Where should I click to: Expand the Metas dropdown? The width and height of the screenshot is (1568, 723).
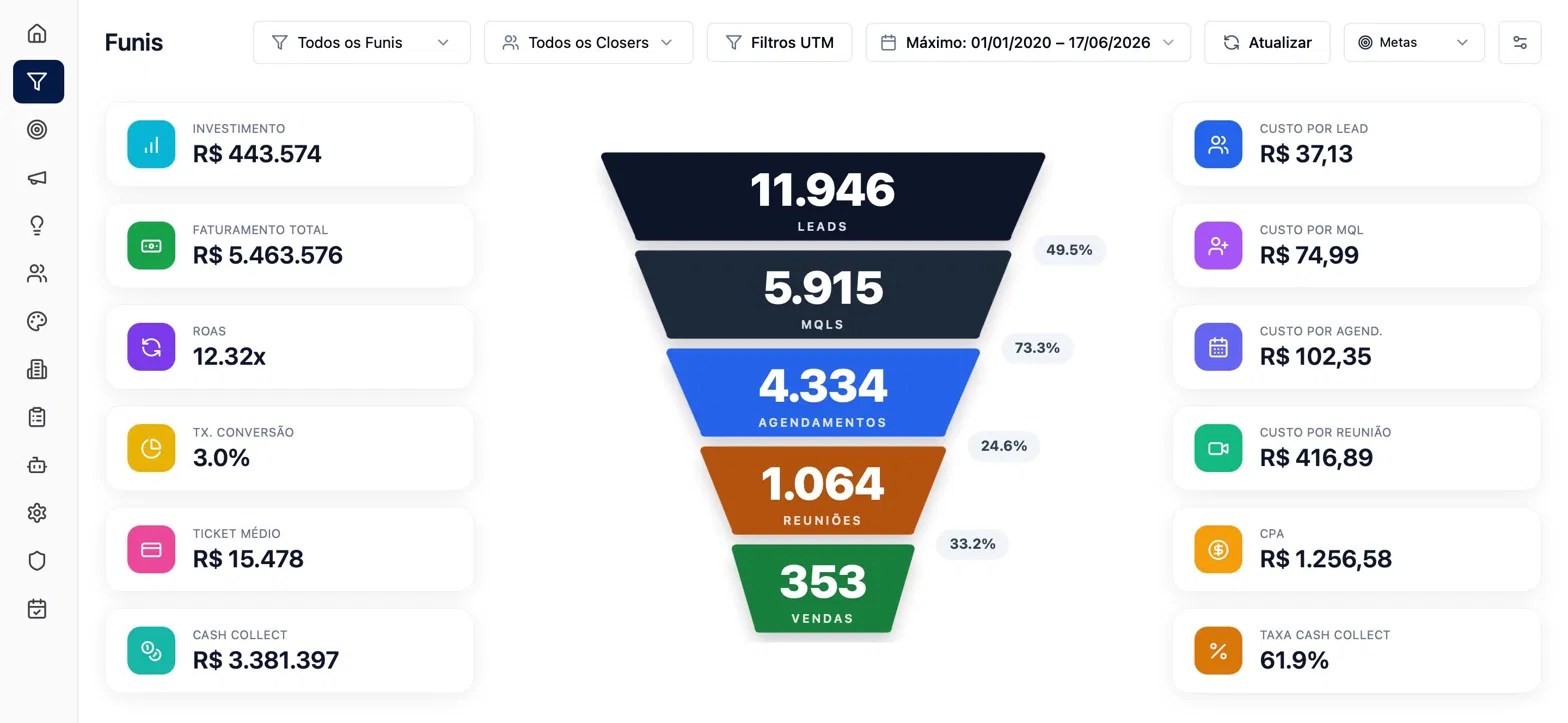tap(1414, 43)
